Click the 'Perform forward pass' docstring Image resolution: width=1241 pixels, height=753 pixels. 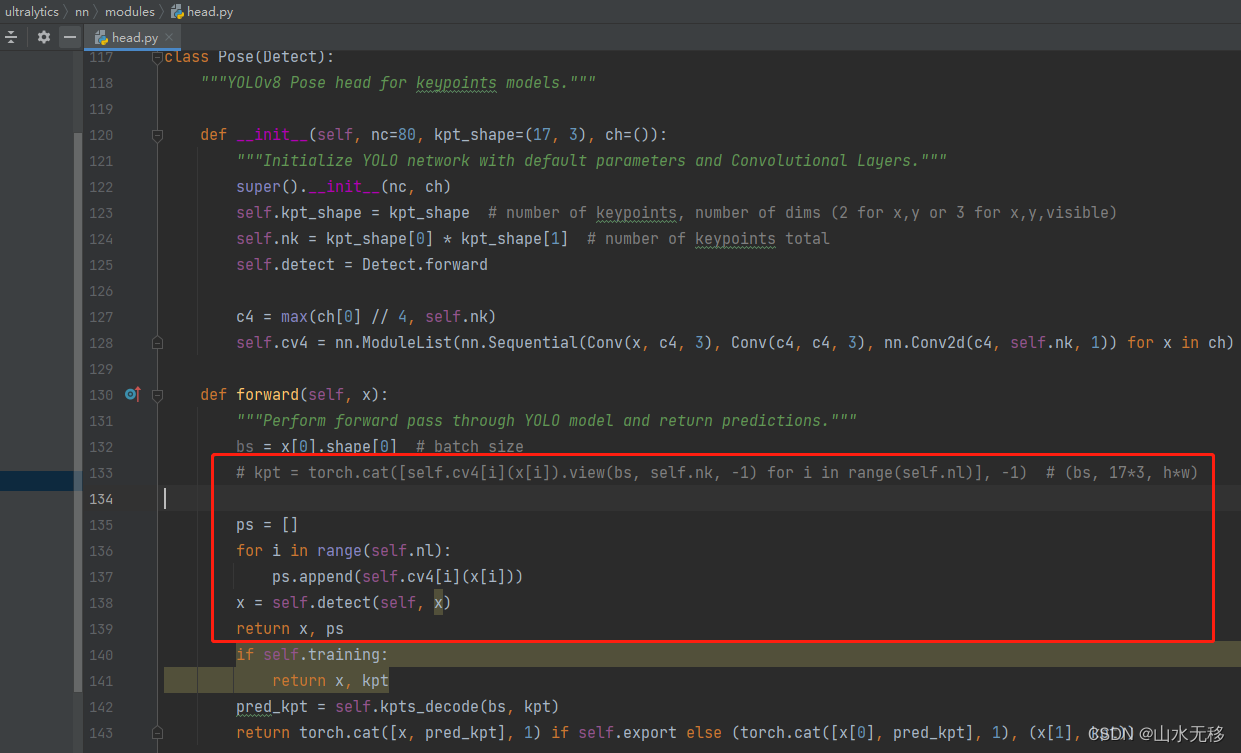click(546, 421)
